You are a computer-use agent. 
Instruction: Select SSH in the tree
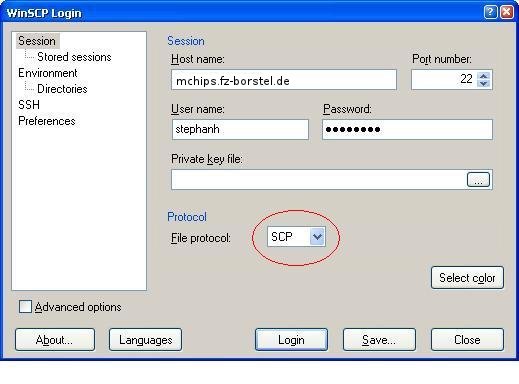tap(29, 105)
